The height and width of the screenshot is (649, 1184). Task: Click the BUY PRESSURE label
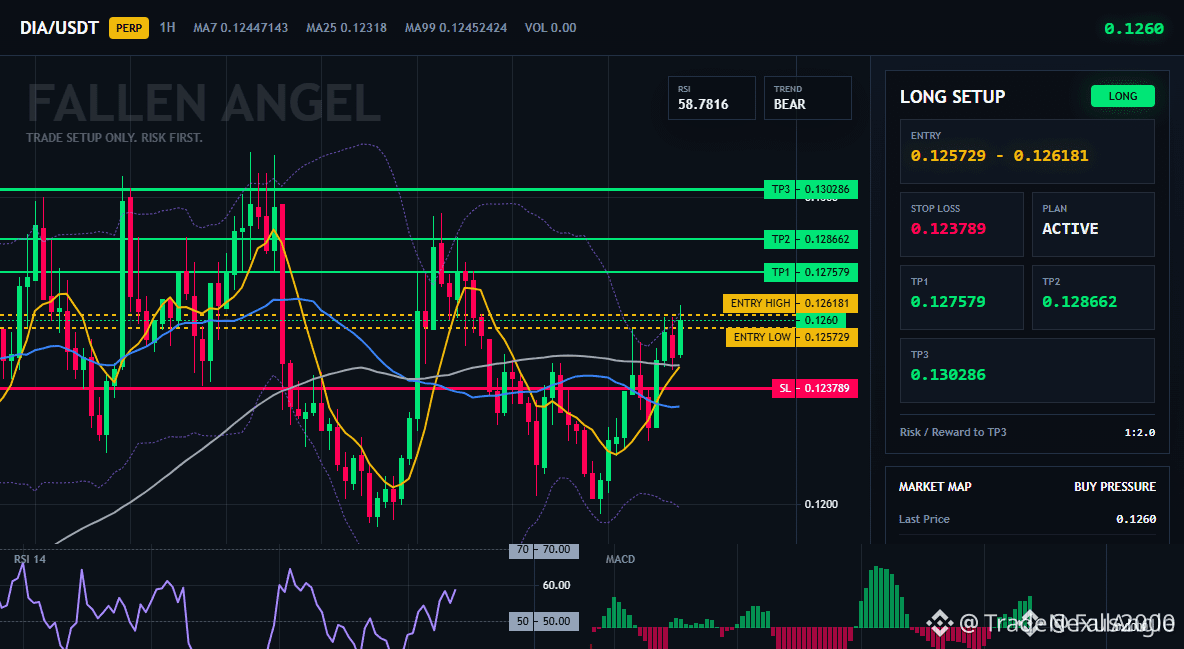pyautogui.click(x=1115, y=487)
